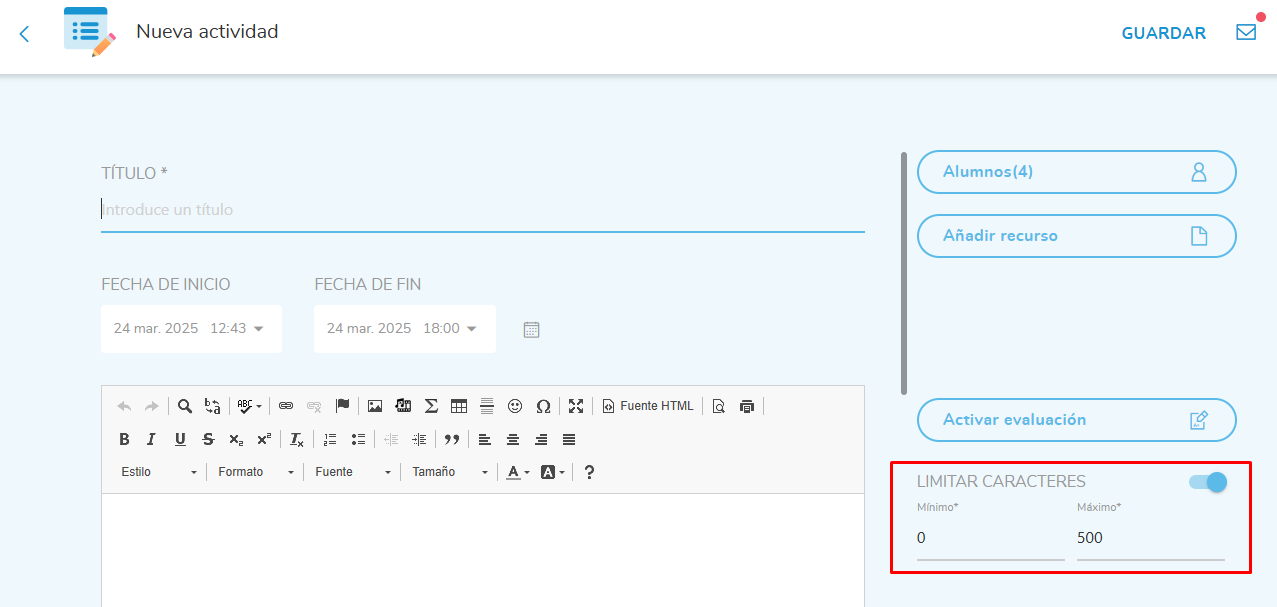Switch to Fuente HTML source view

click(647, 406)
